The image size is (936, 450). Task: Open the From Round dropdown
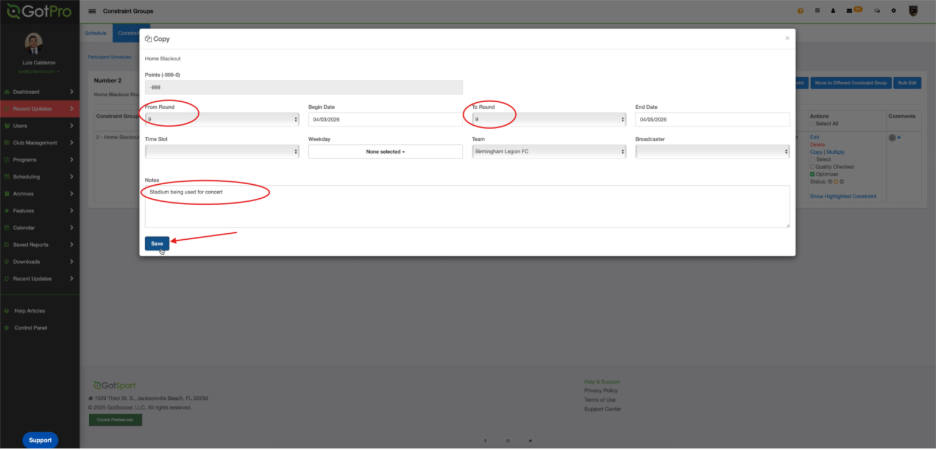click(x=222, y=119)
